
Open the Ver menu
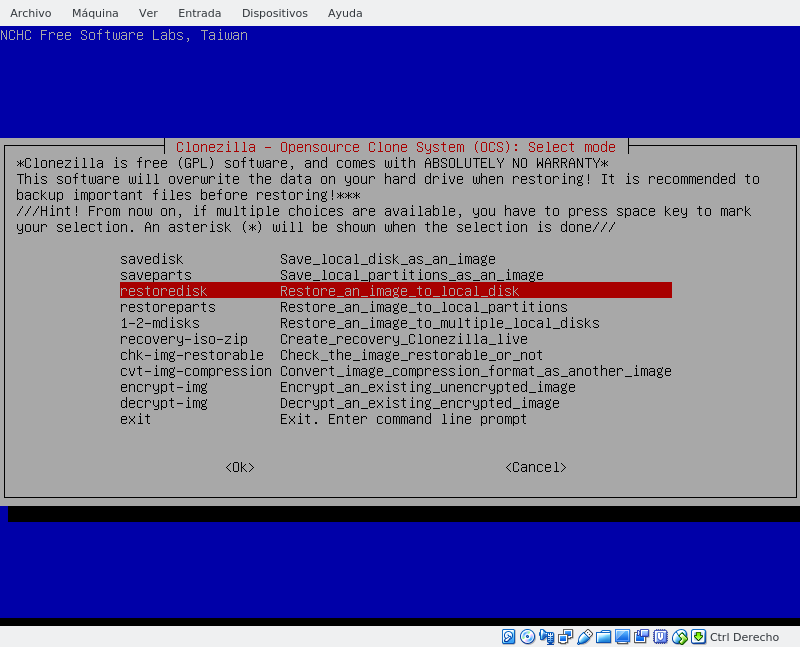148,13
